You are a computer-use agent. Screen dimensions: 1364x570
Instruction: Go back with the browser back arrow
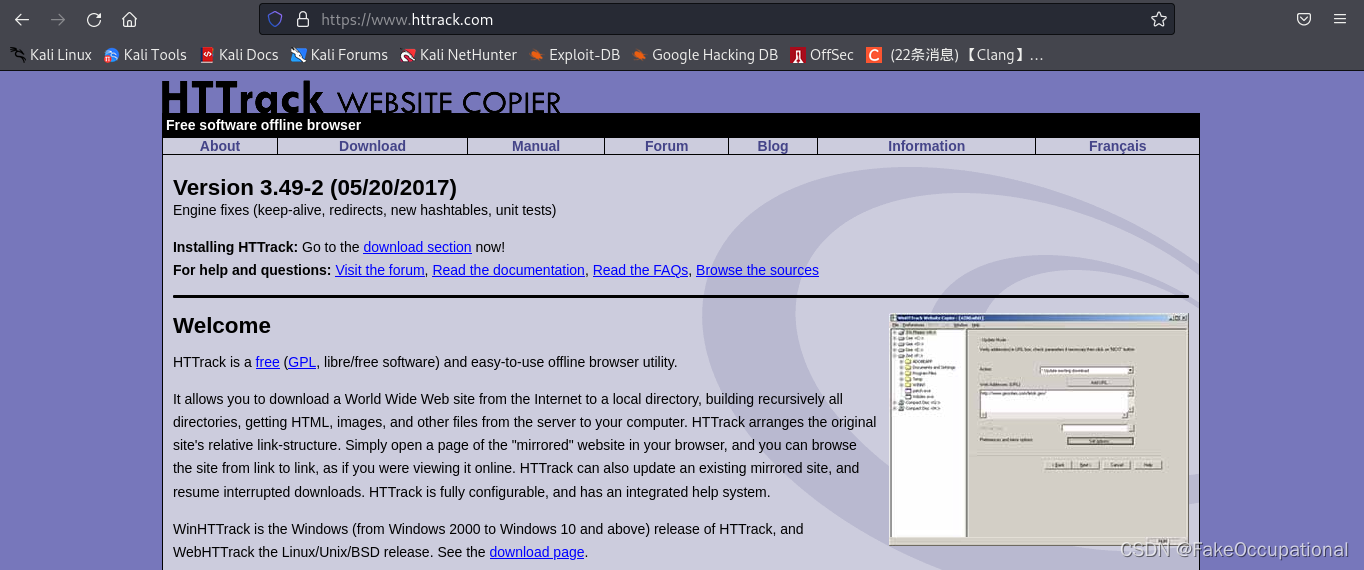click(21, 19)
